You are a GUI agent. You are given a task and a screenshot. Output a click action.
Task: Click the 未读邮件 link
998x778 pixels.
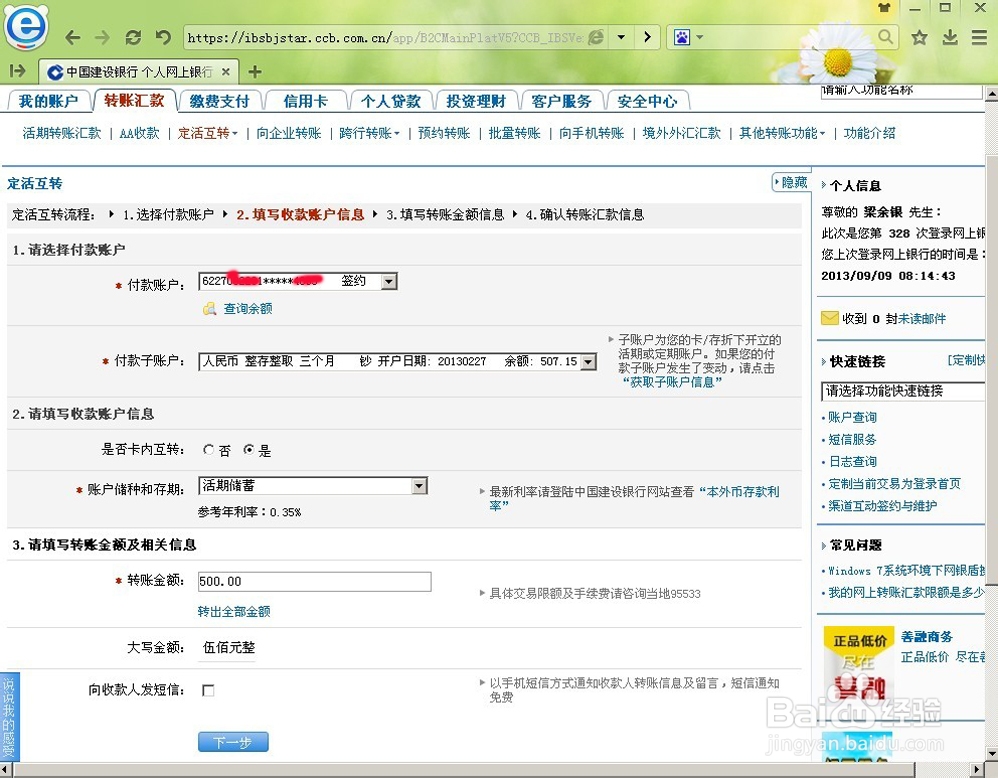(x=921, y=318)
